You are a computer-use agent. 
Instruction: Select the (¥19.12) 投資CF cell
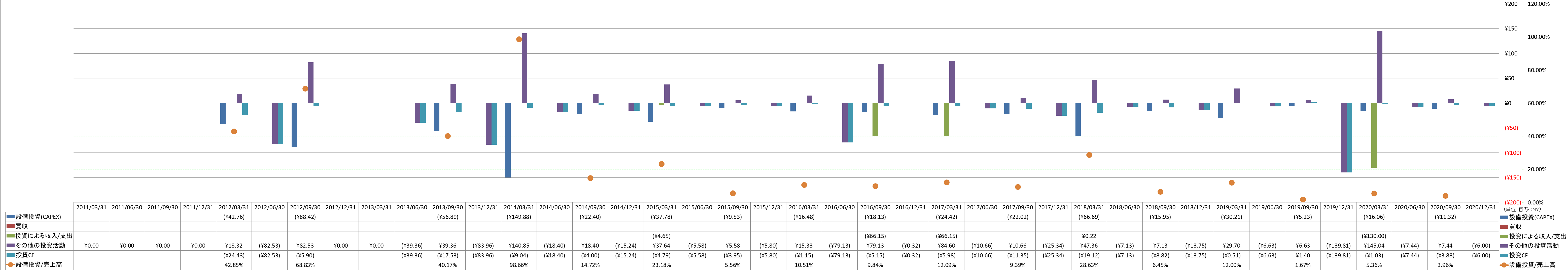(x=1089, y=255)
